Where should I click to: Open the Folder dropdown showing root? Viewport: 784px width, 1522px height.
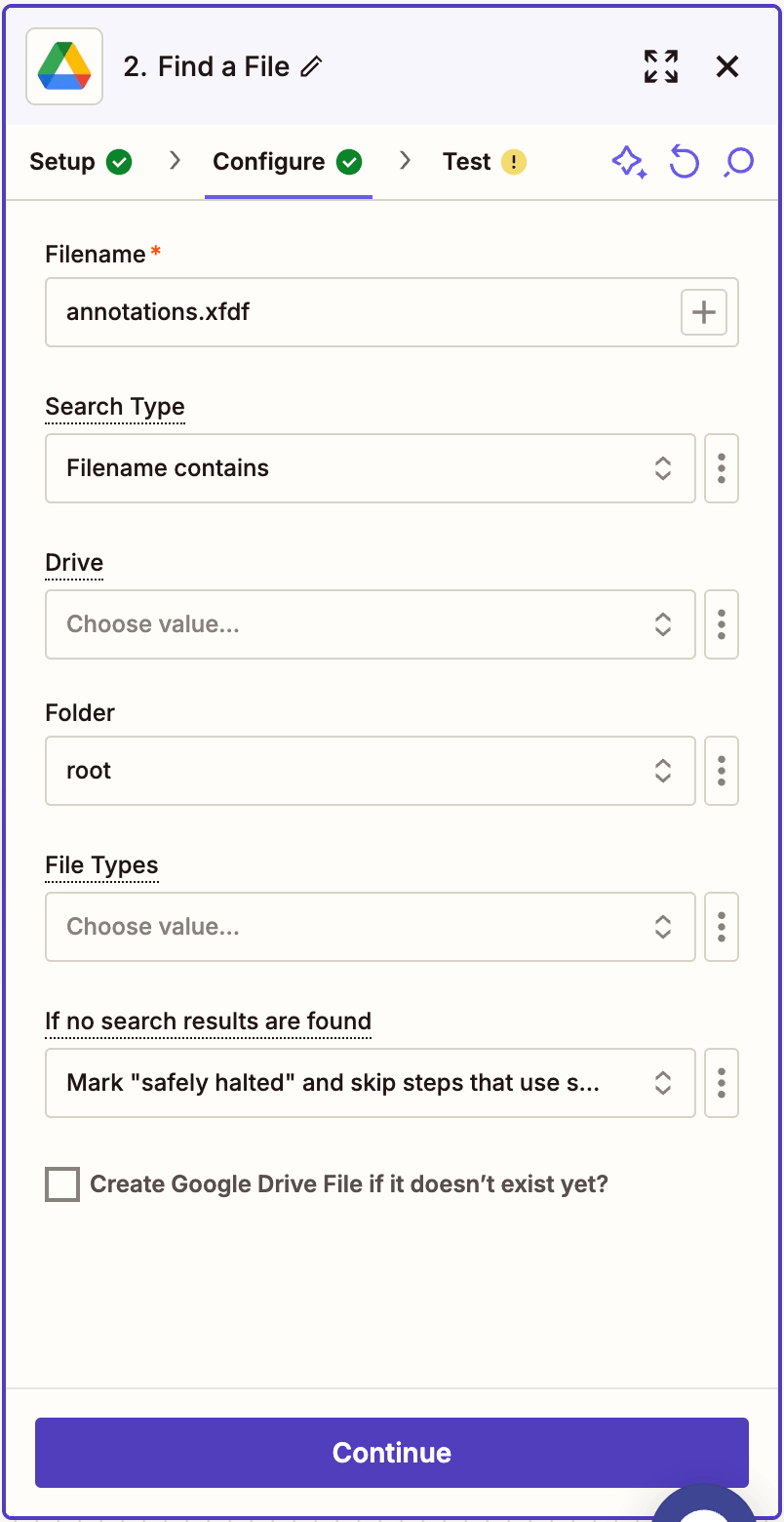click(x=371, y=771)
